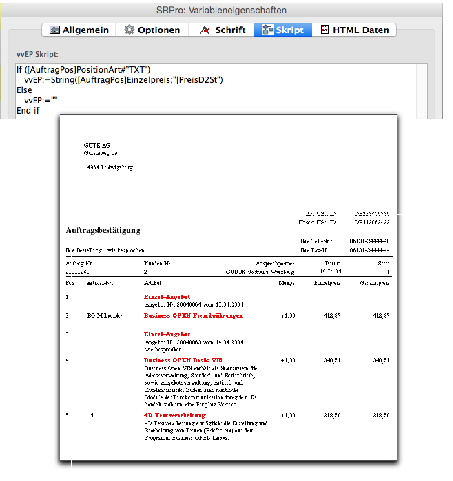Open the Optionen tab
This screenshot has width=453, height=481.
pos(152,30)
